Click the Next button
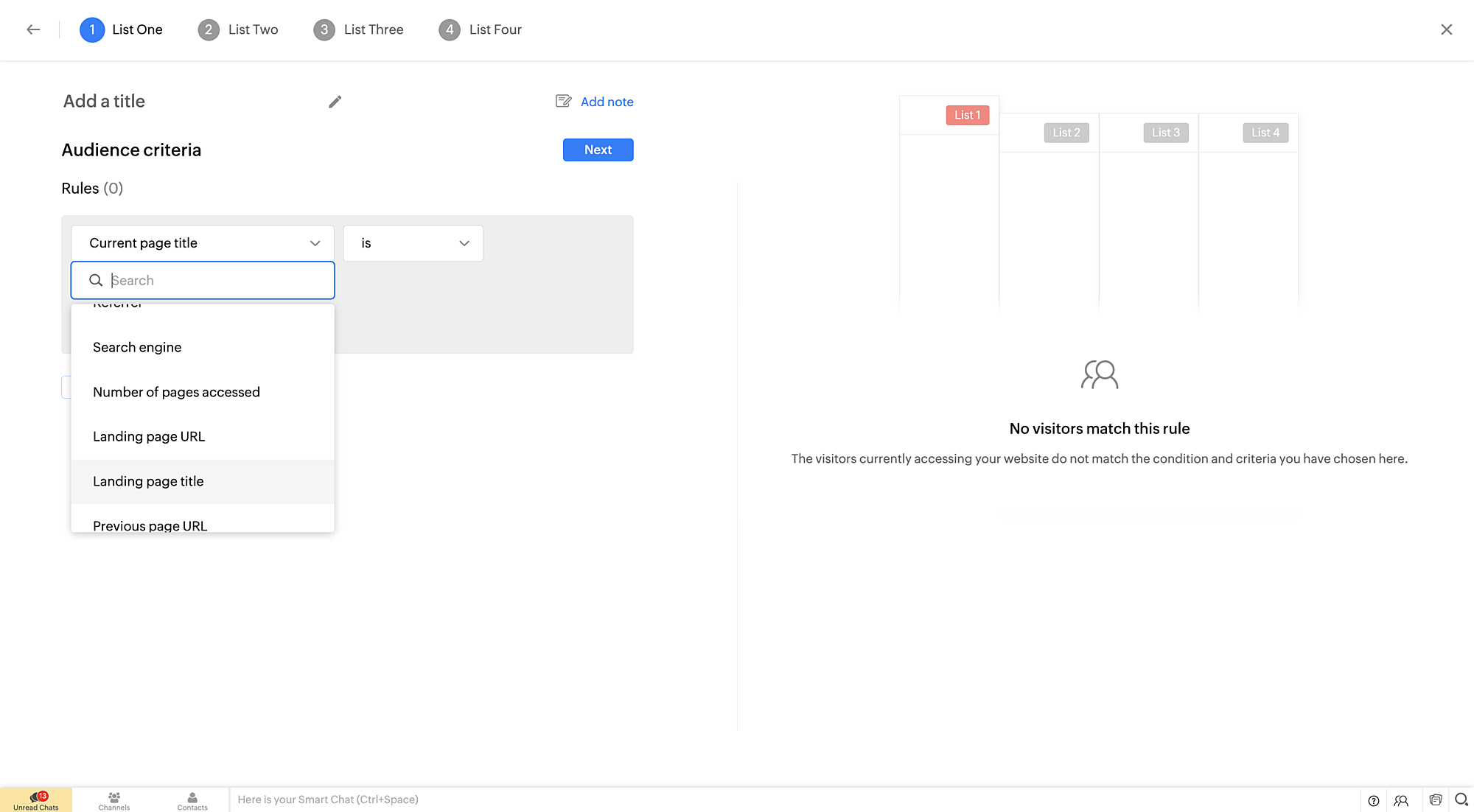 pos(598,150)
